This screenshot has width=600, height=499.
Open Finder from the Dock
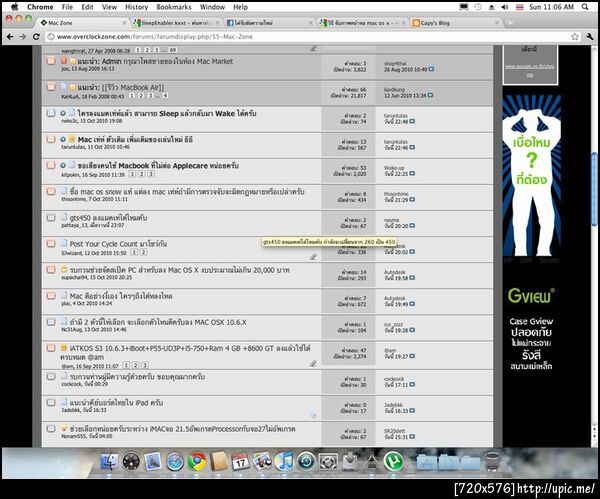(109, 462)
